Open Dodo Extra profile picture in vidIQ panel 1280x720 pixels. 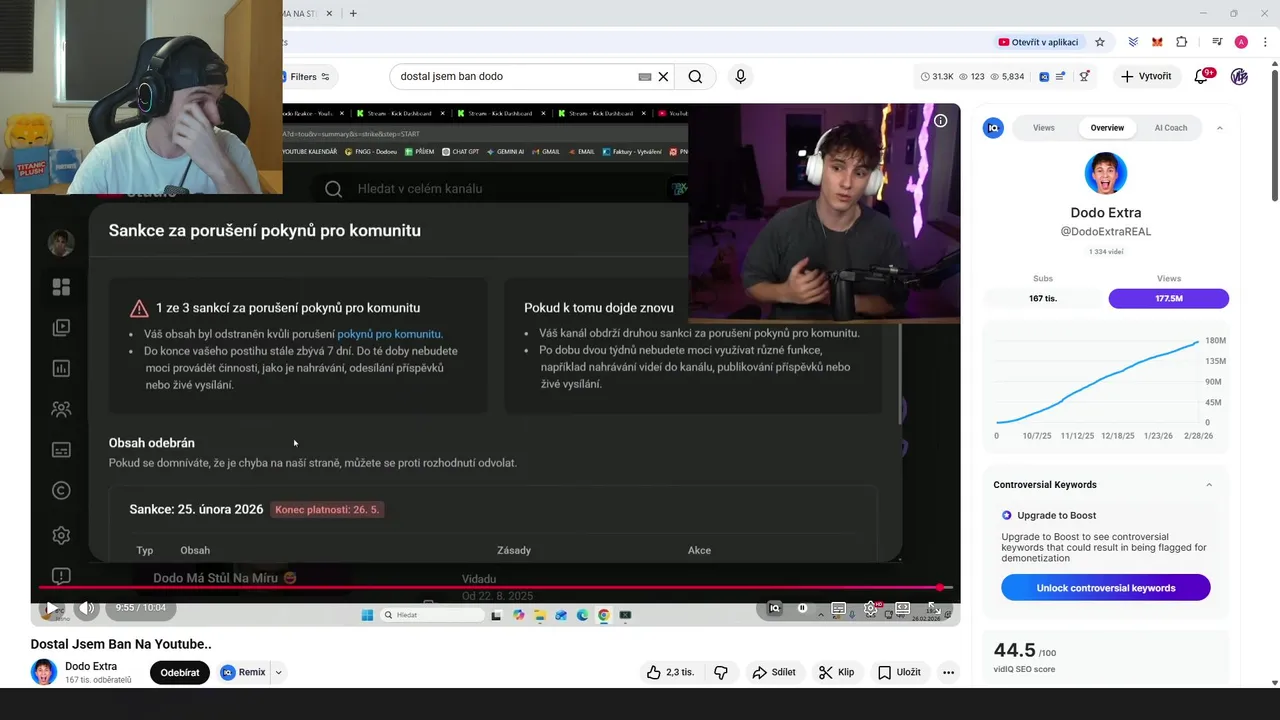pyautogui.click(x=1106, y=174)
